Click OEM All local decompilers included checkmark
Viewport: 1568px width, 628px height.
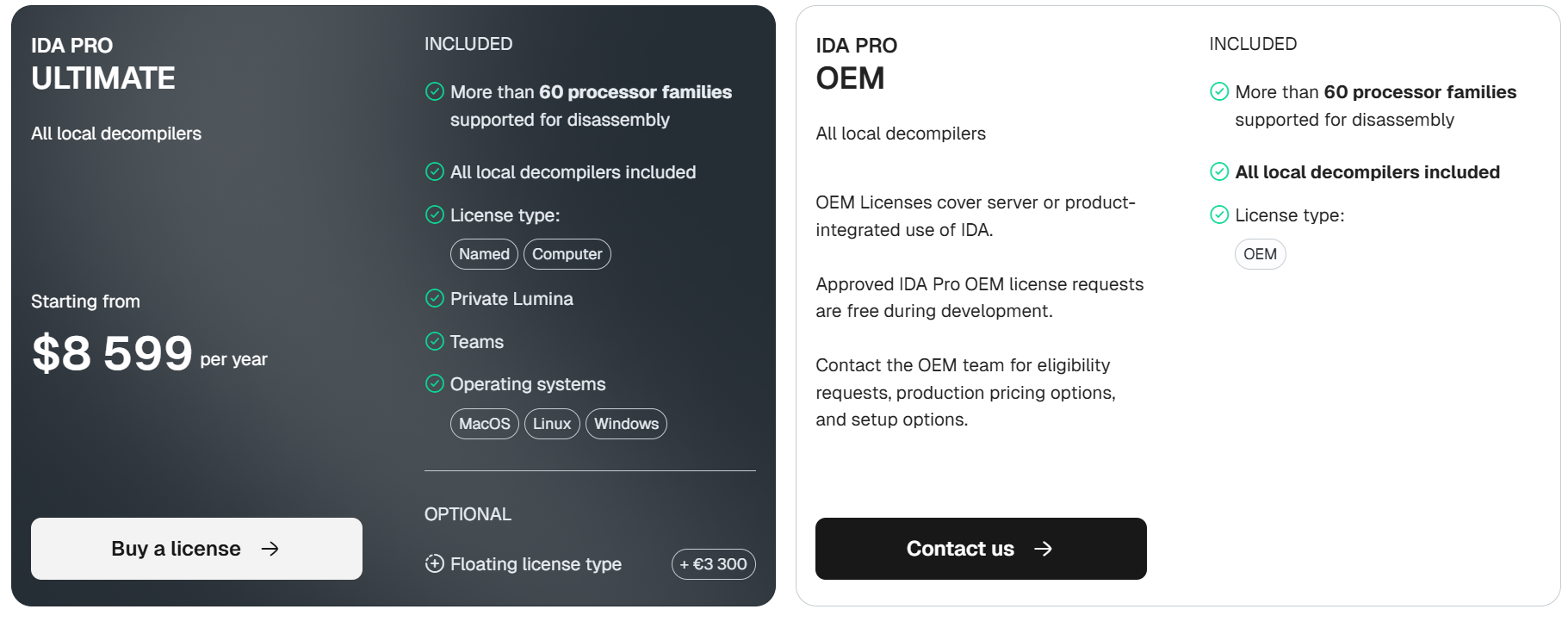pos(1219,171)
